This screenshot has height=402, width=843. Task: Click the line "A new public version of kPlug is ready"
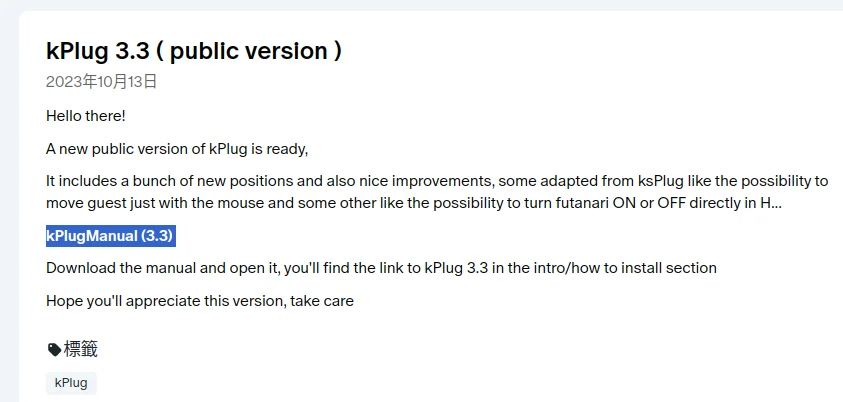pyautogui.click(x=176, y=149)
